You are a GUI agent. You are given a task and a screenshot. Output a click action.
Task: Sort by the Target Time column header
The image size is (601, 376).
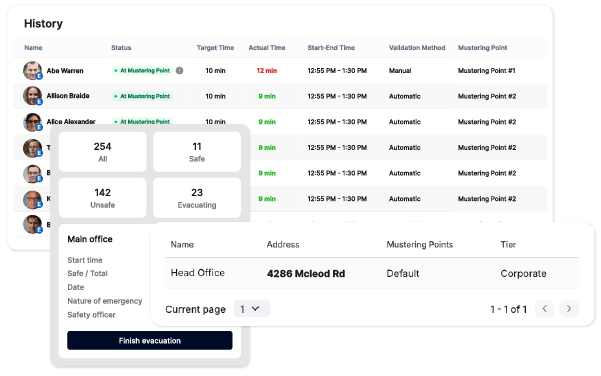click(x=215, y=48)
